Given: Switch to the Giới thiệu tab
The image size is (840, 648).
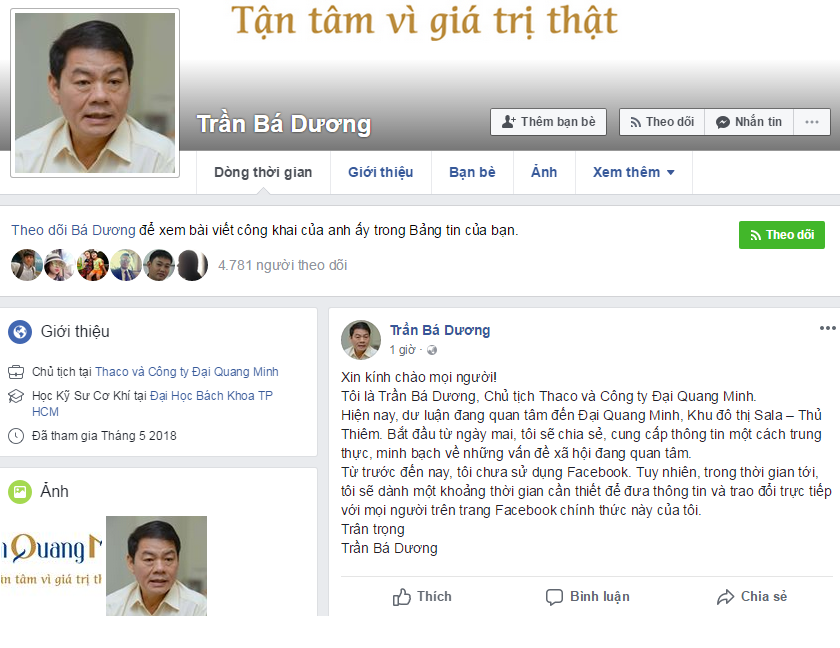Looking at the screenshot, I should coord(381,172).
